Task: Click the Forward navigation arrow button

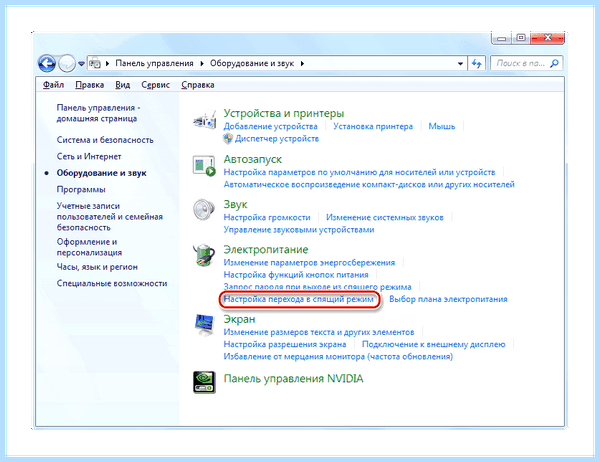Action: point(67,63)
